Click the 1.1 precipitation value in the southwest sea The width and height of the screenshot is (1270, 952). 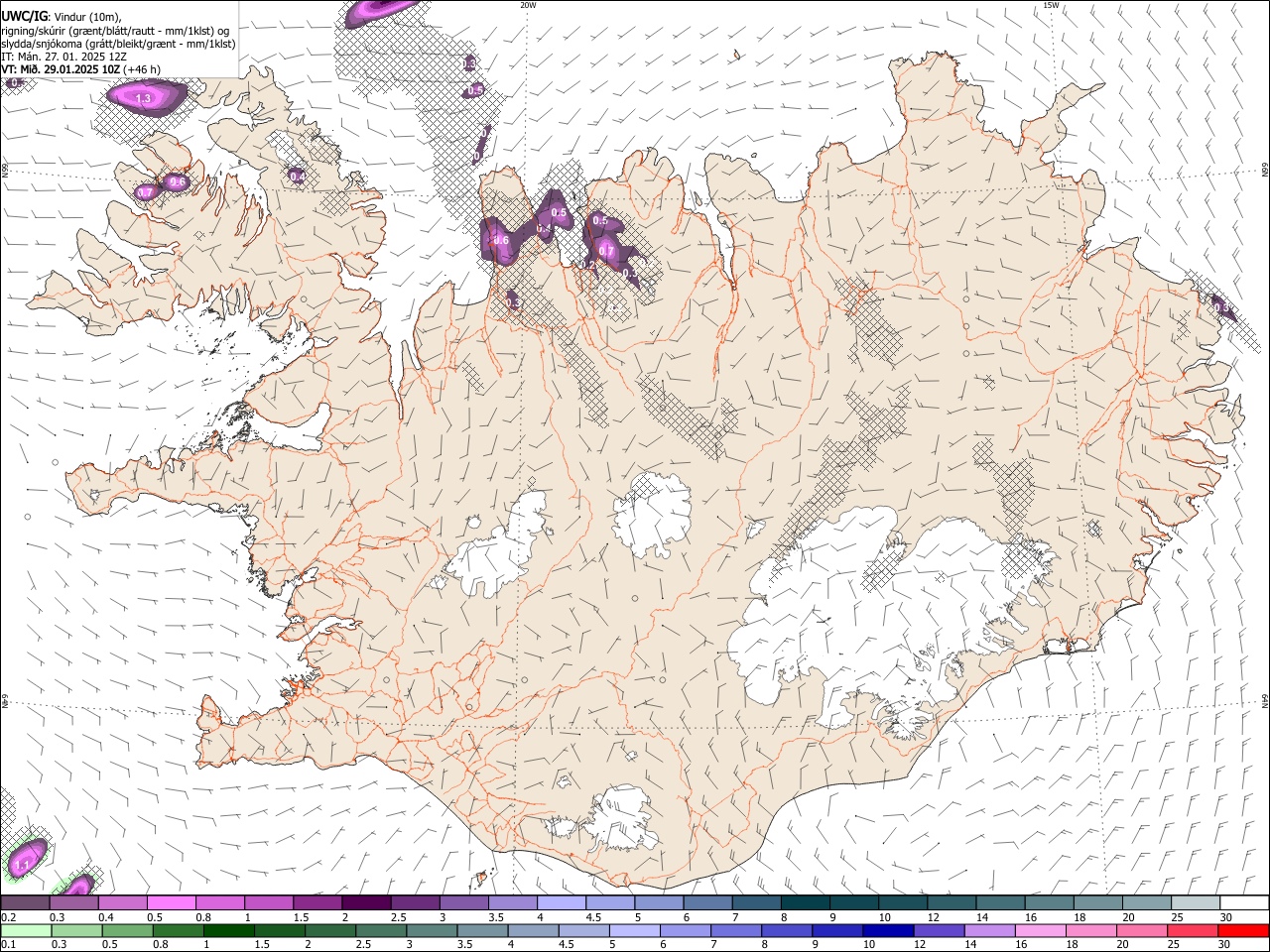click(22, 866)
